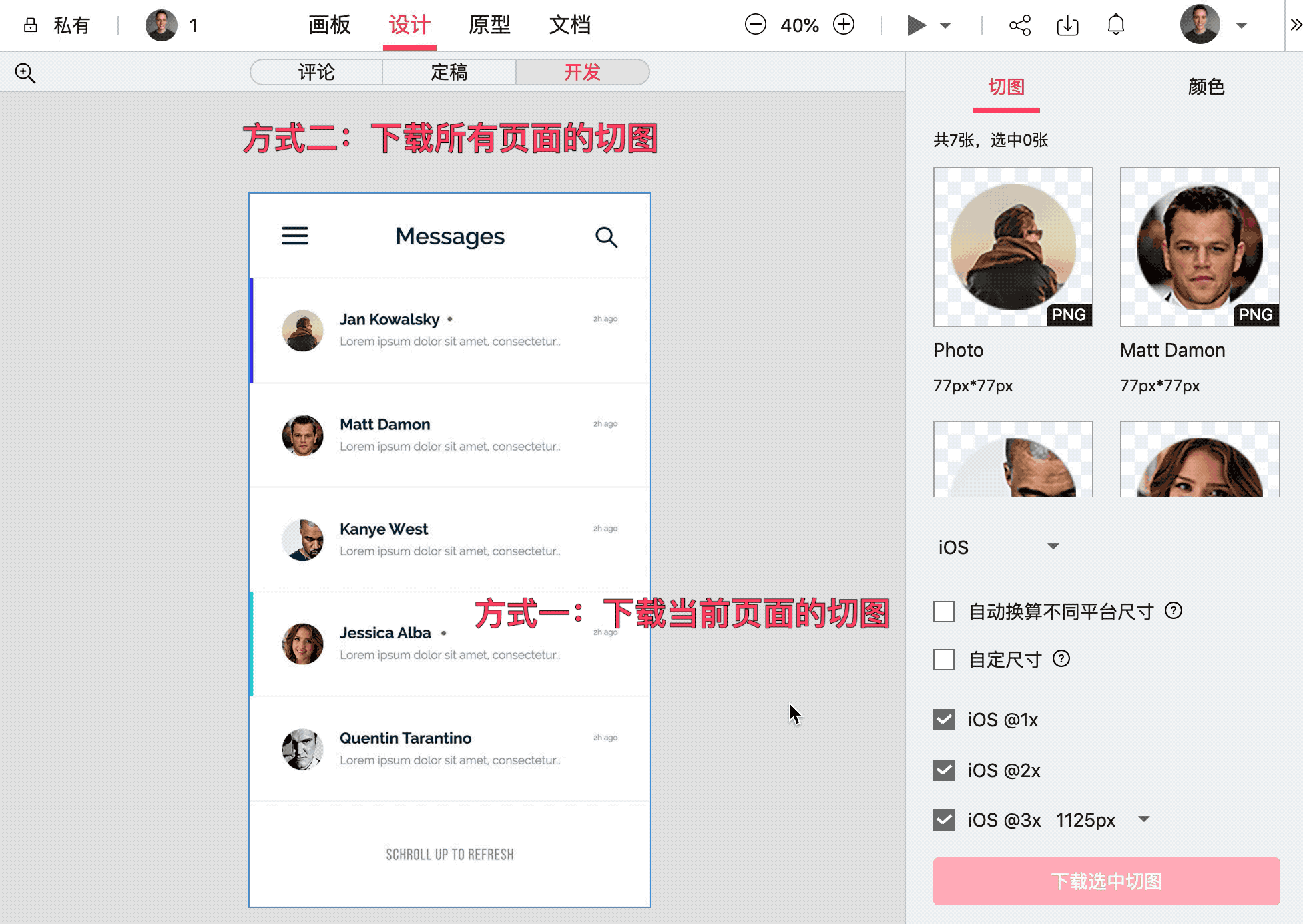Collapse right panel with double chevron
Image resolution: width=1303 pixels, height=924 pixels.
pyautogui.click(x=1296, y=25)
